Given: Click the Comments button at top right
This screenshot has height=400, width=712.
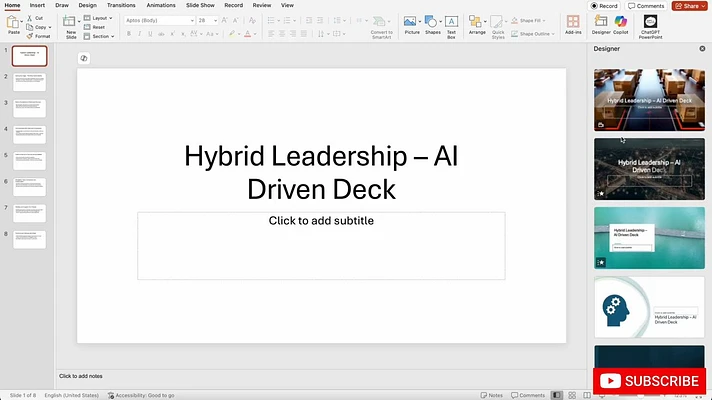Looking at the screenshot, I should (x=646, y=6).
